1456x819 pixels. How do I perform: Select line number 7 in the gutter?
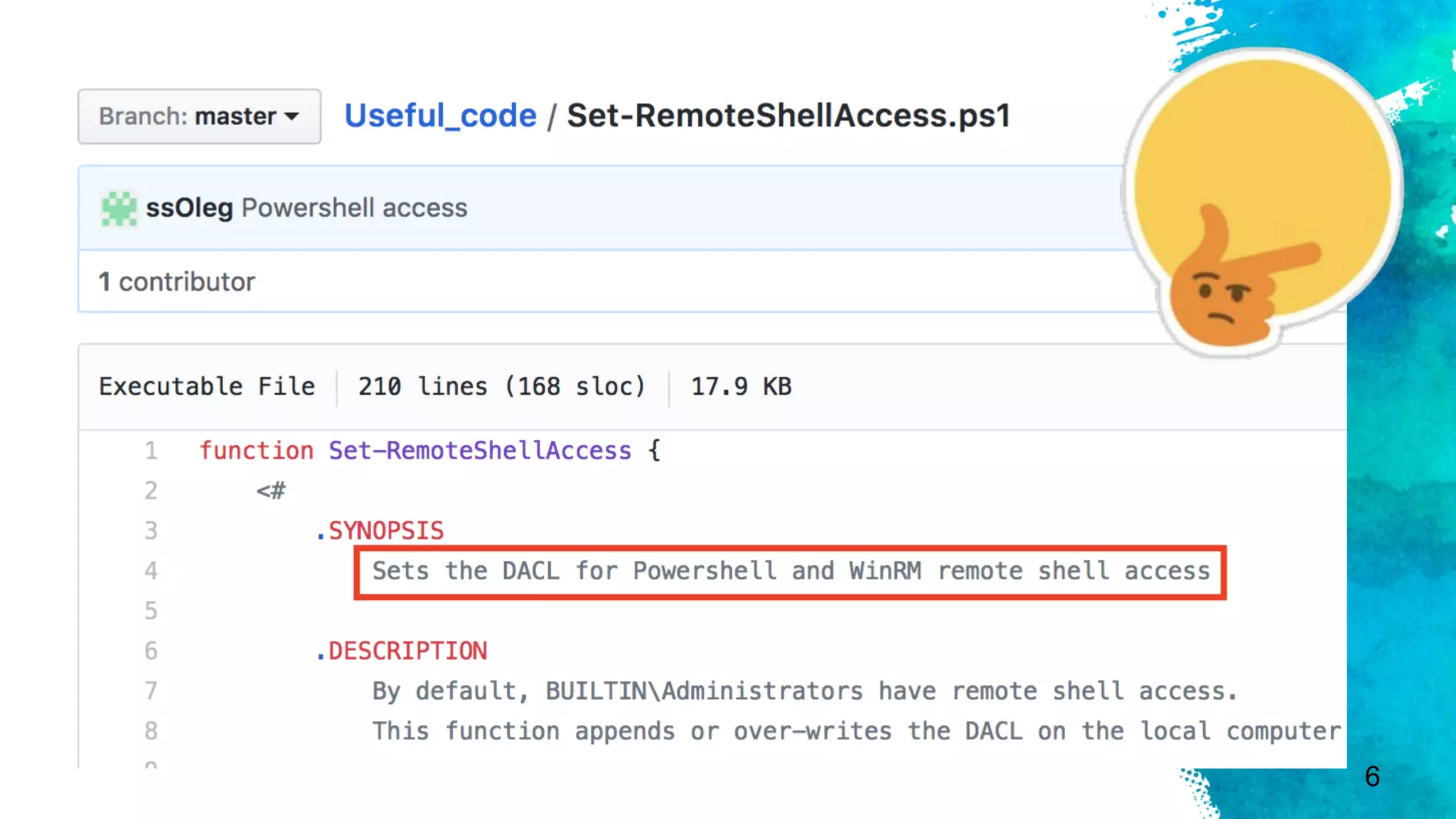coord(151,691)
